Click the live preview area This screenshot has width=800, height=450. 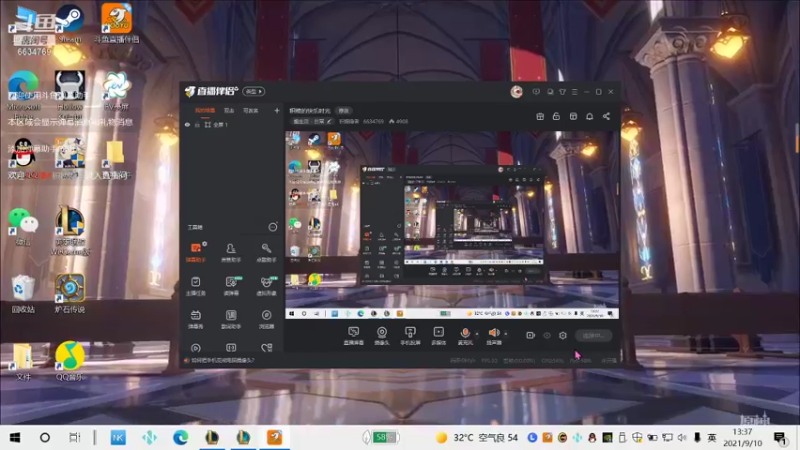click(x=452, y=225)
